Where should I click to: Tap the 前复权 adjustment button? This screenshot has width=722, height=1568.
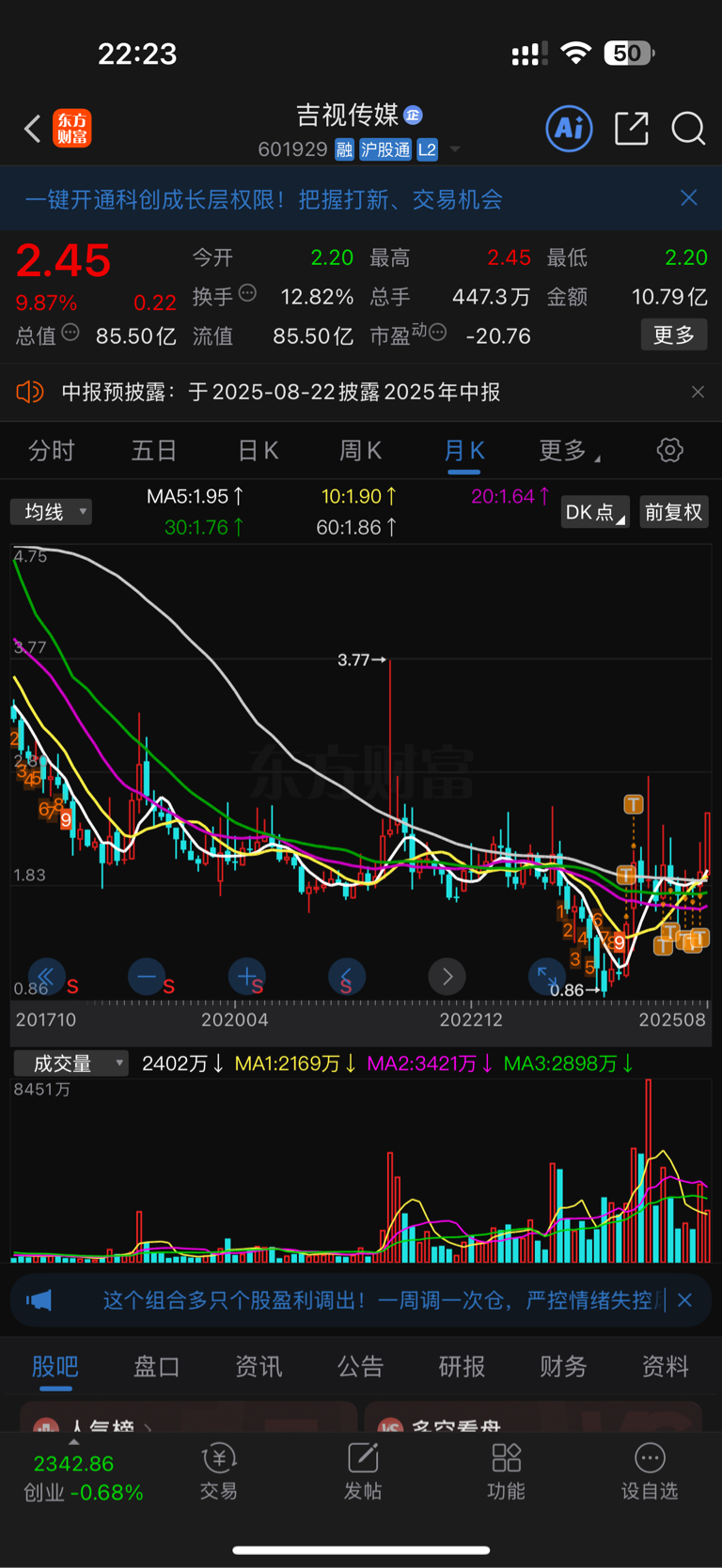pyautogui.click(x=673, y=512)
